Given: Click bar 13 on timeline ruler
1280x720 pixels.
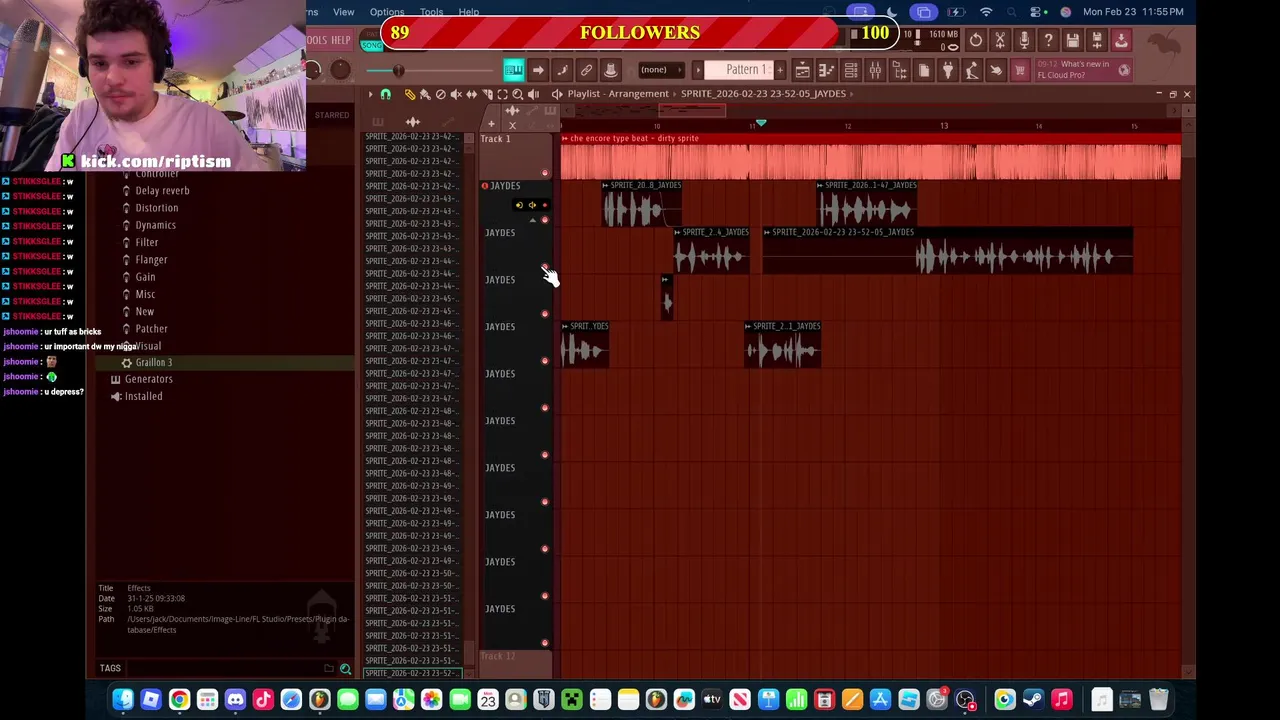Looking at the screenshot, I should [x=943, y=125].
